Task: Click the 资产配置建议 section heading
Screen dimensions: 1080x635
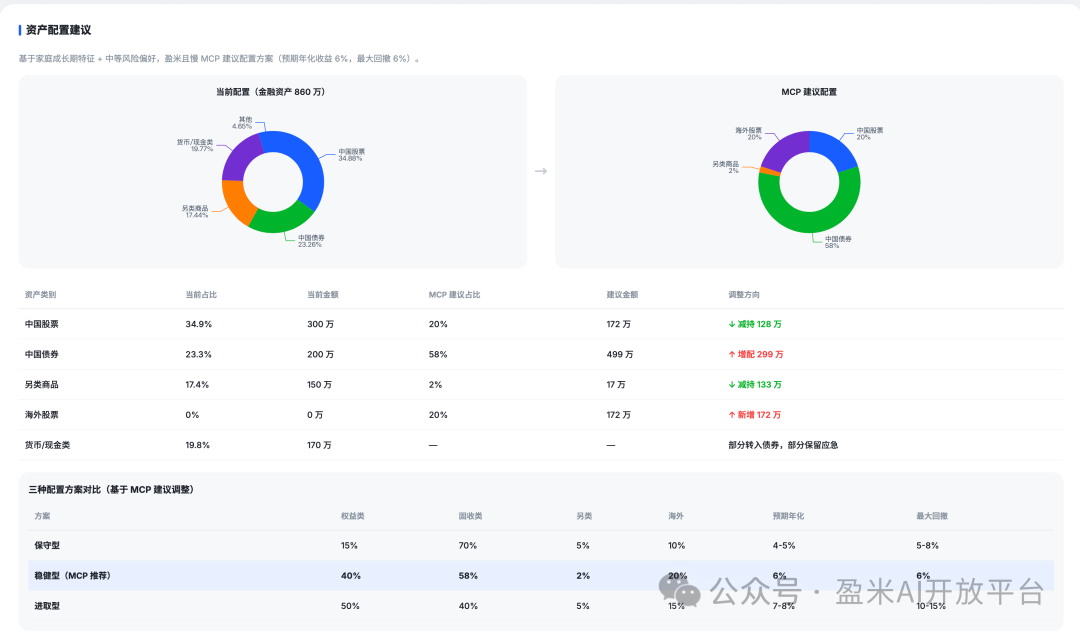Action: point(59,30)
